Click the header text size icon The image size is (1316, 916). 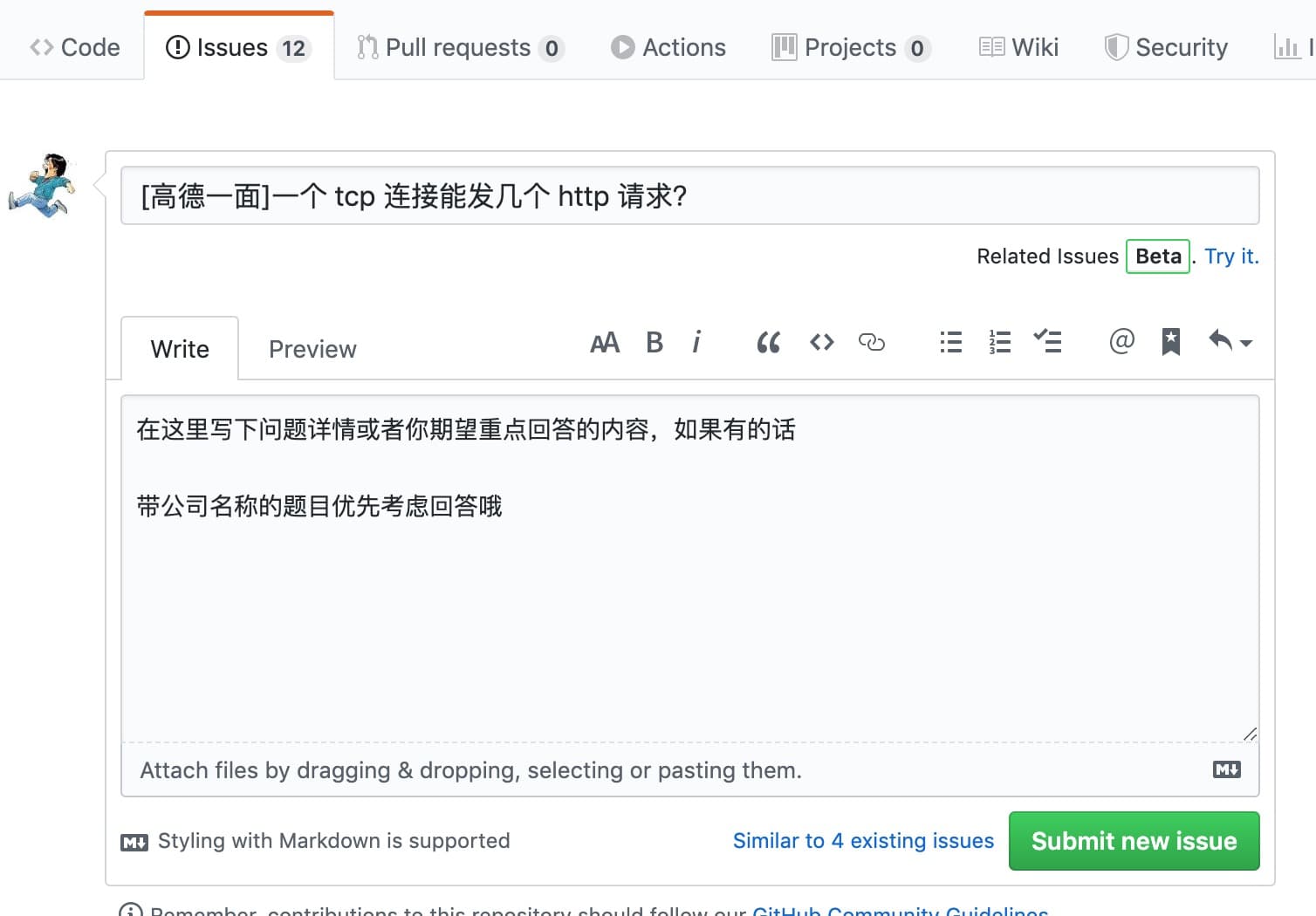tap(604, 343)
